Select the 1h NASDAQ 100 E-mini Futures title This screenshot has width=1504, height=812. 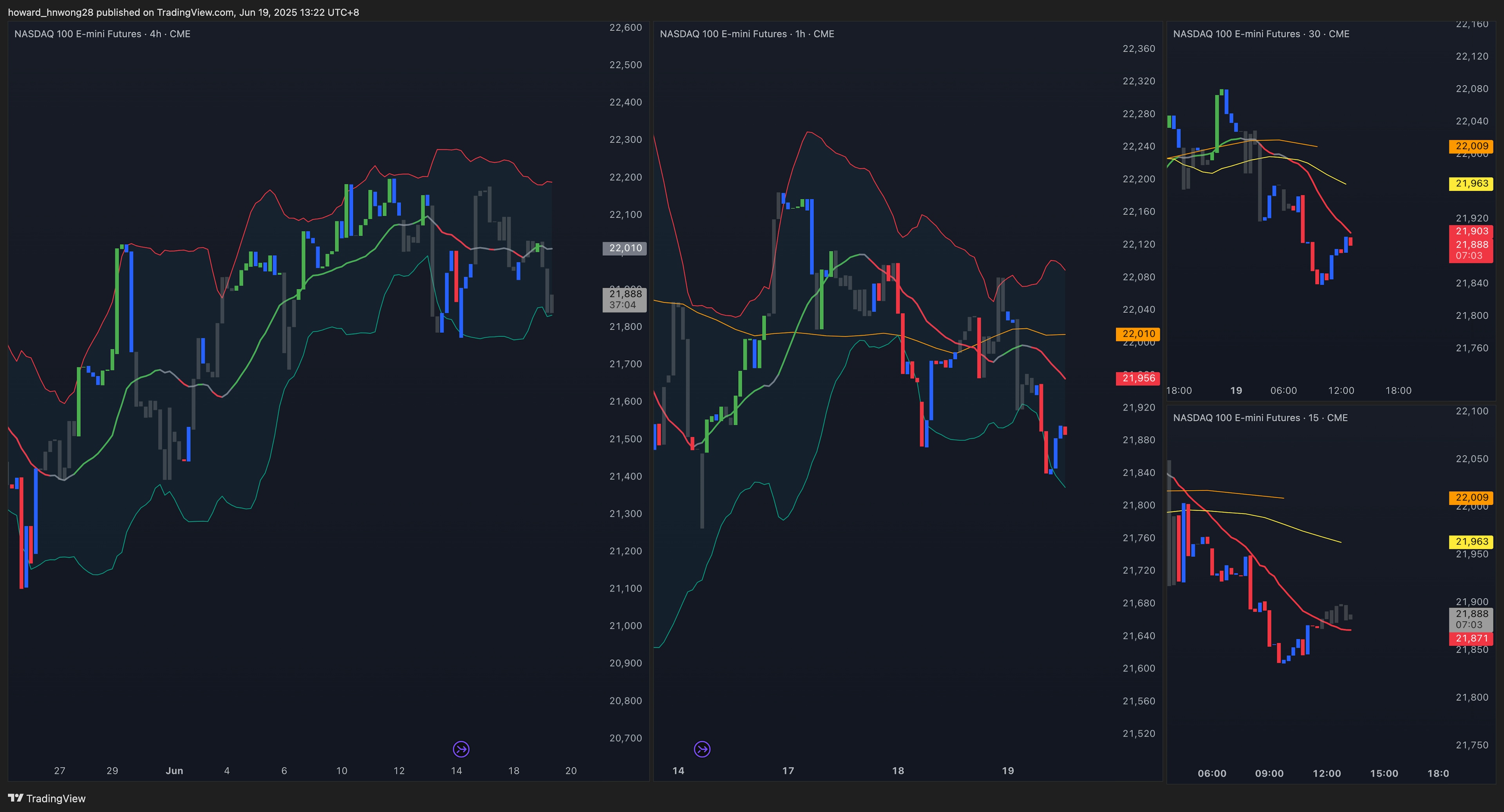point(747,34)
